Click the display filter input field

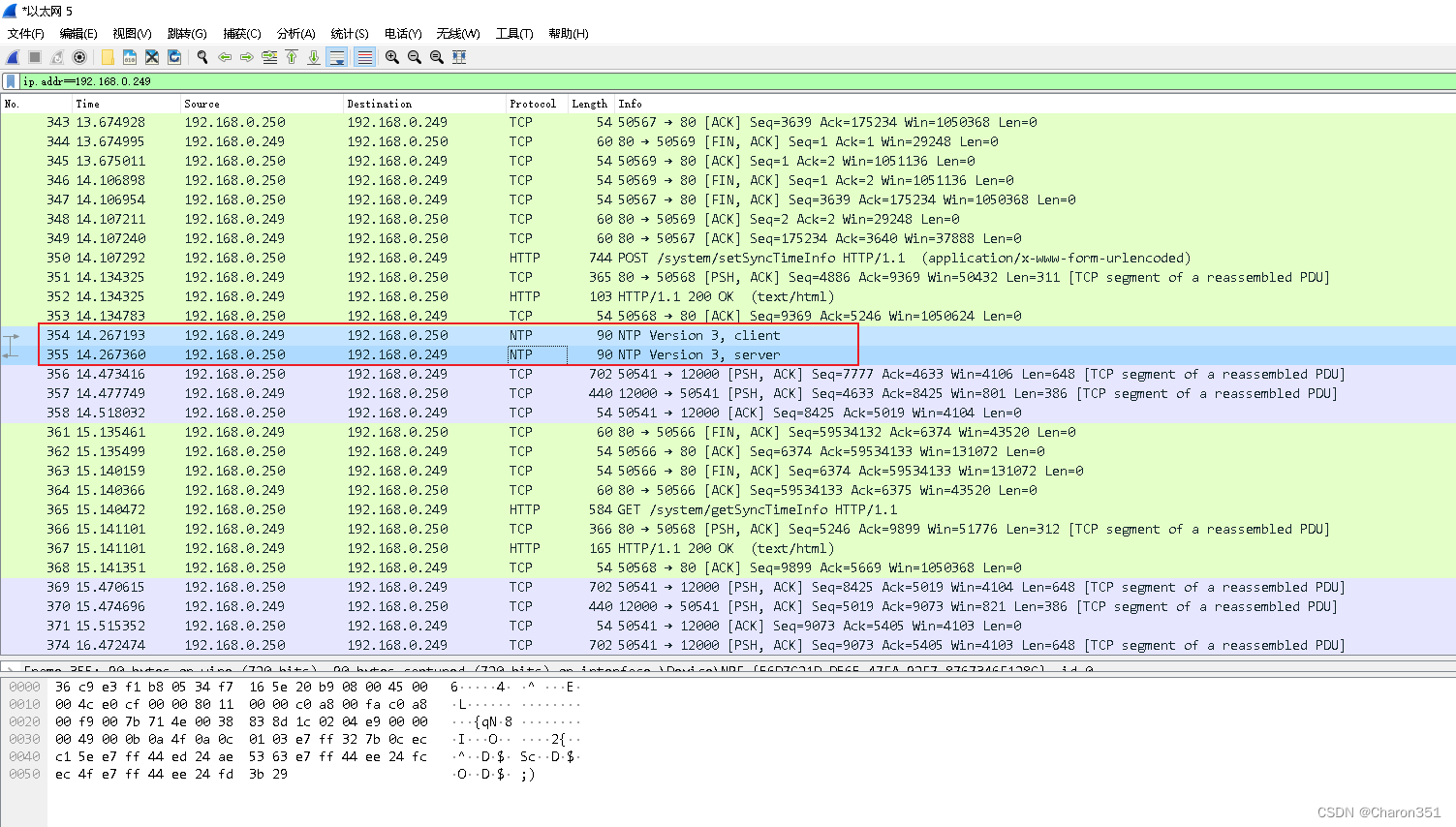736,81
